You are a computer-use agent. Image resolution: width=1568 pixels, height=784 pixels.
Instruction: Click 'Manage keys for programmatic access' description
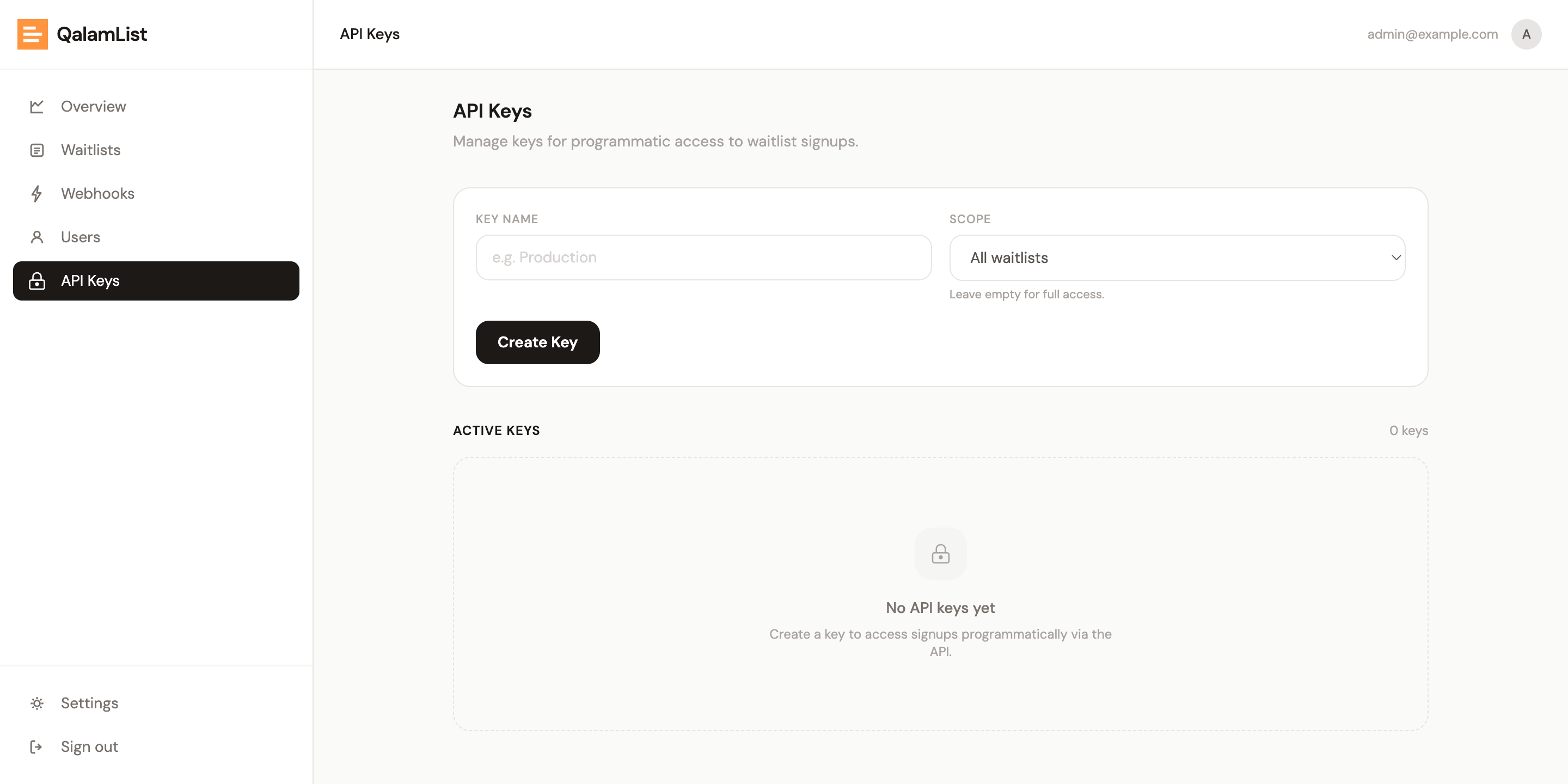point(656,142)
